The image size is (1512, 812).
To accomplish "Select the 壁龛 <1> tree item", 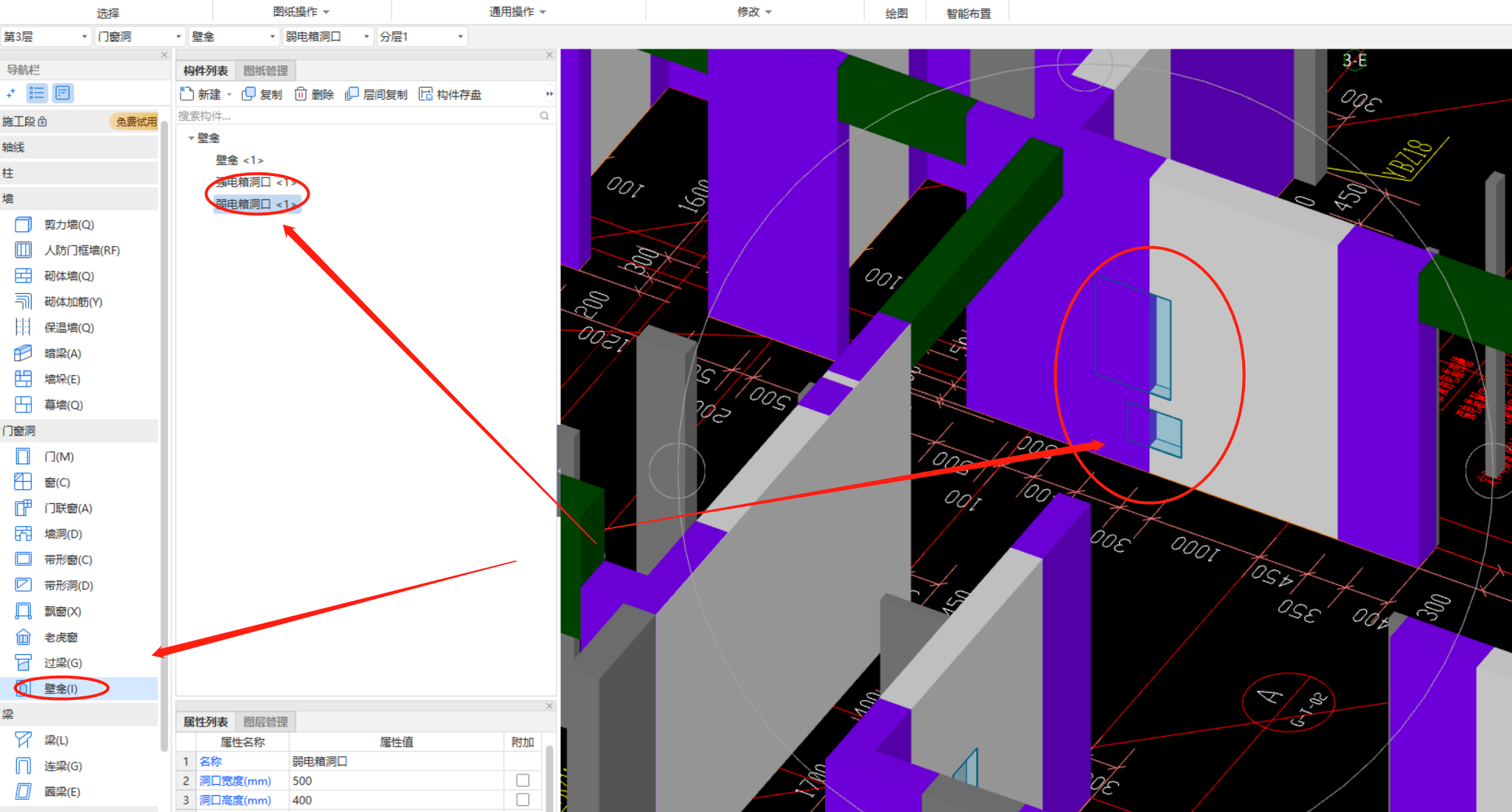I will click(x=239, y=160).
